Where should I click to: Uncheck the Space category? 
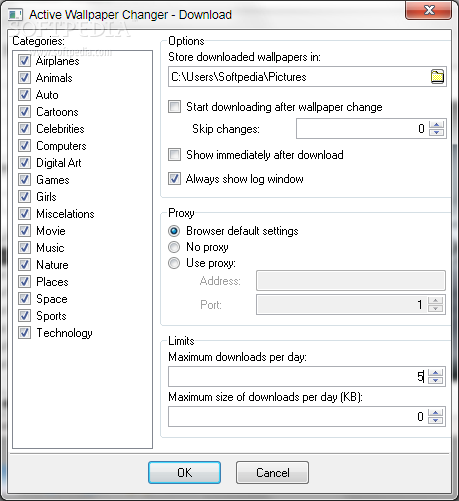[x=24, y=299]
